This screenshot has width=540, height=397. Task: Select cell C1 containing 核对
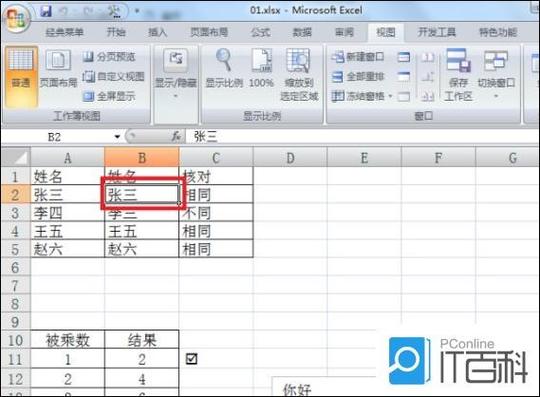tap(216, 176)
